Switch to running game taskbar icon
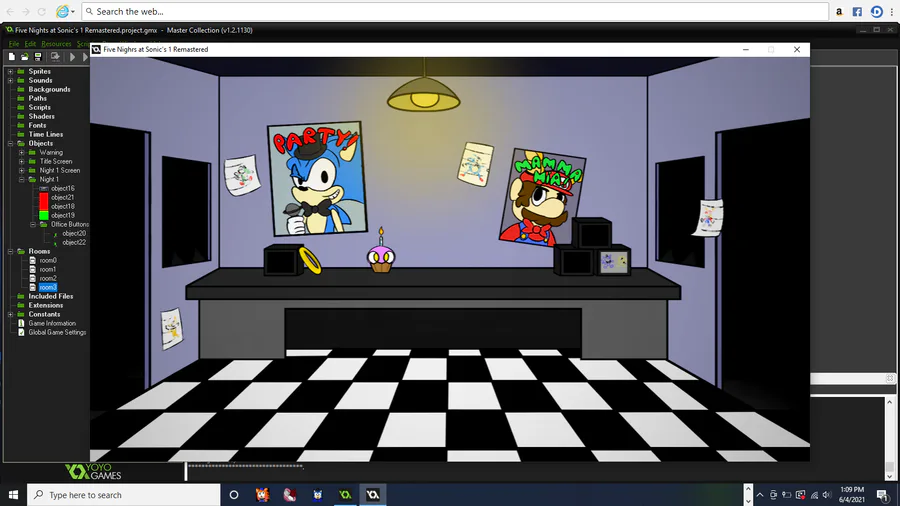This screenshot has height=506, width=900. (x=373, y=495)
